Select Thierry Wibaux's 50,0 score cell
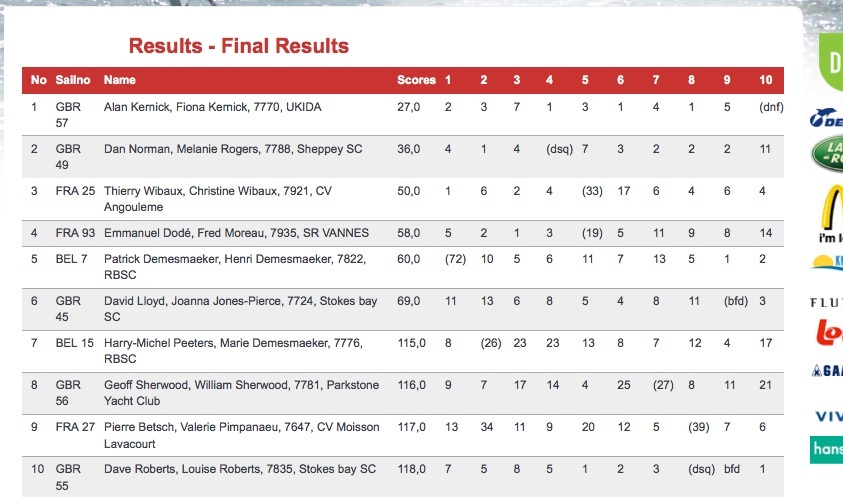The width and height of the screenshot is (843, 497). click(x=409, y=191)
